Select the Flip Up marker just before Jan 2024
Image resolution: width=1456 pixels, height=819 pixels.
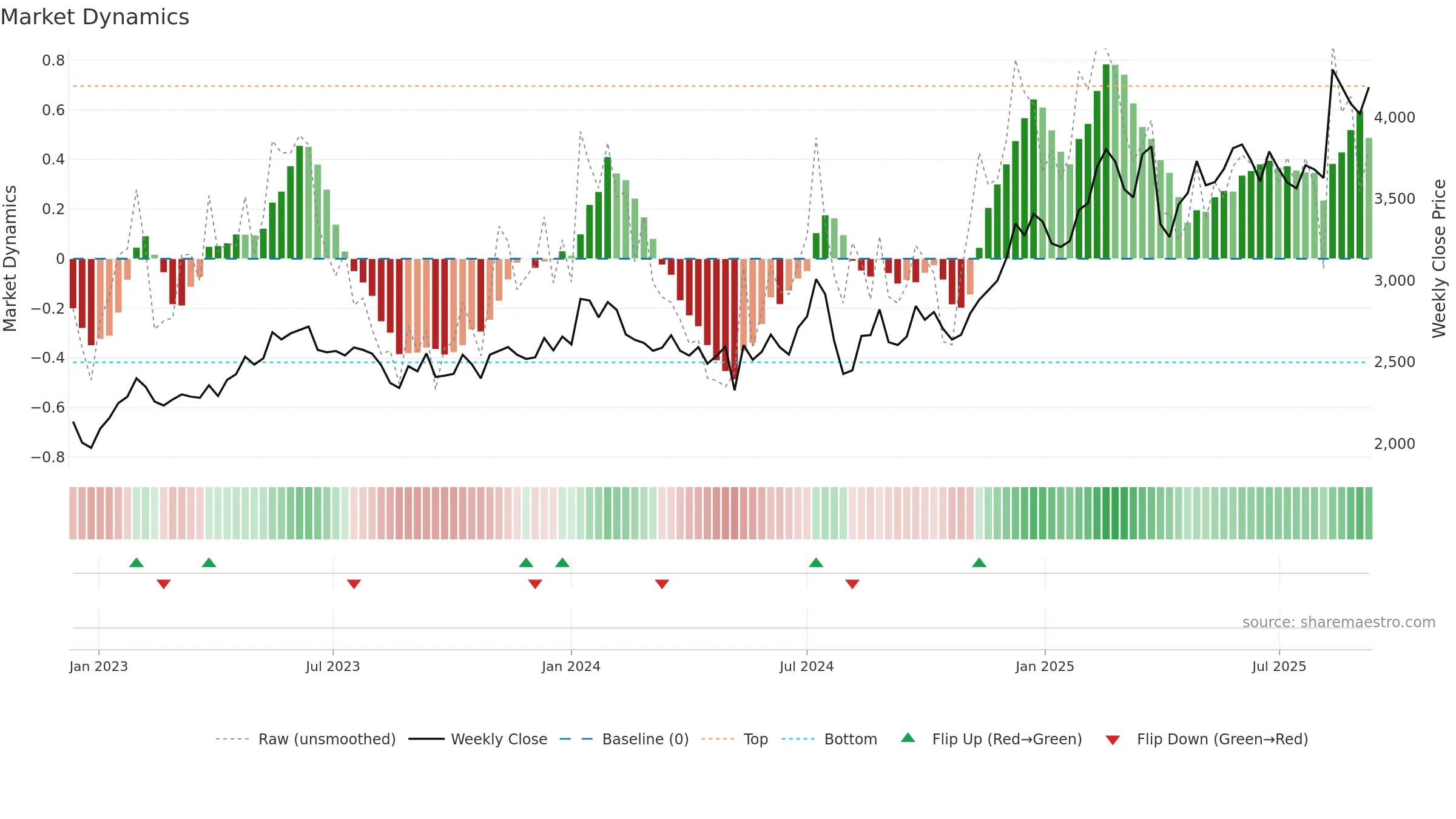(562, 562)
